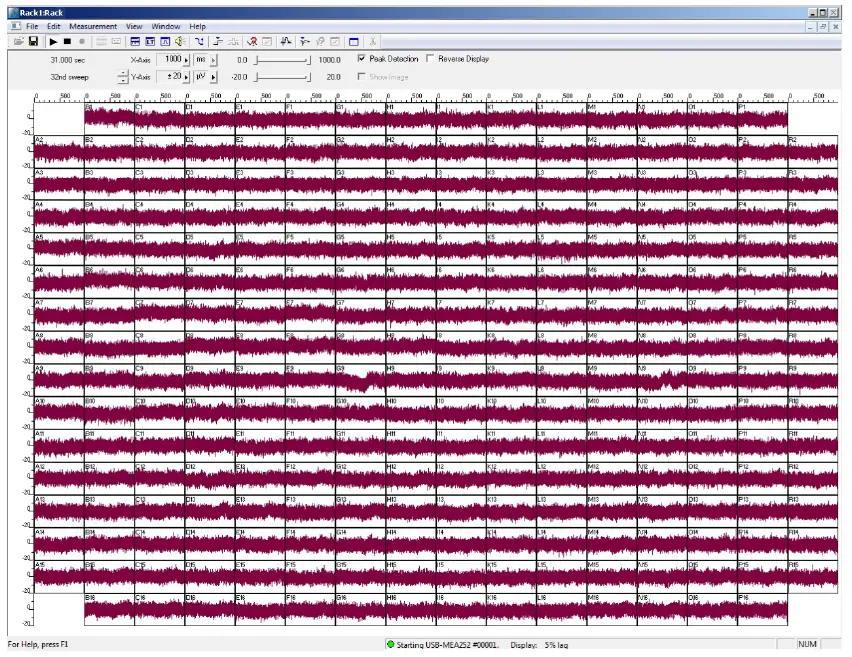This screenshot has height=657, width=852.
Task: Click the red spike sorter icon
Action: coord(252,41)
